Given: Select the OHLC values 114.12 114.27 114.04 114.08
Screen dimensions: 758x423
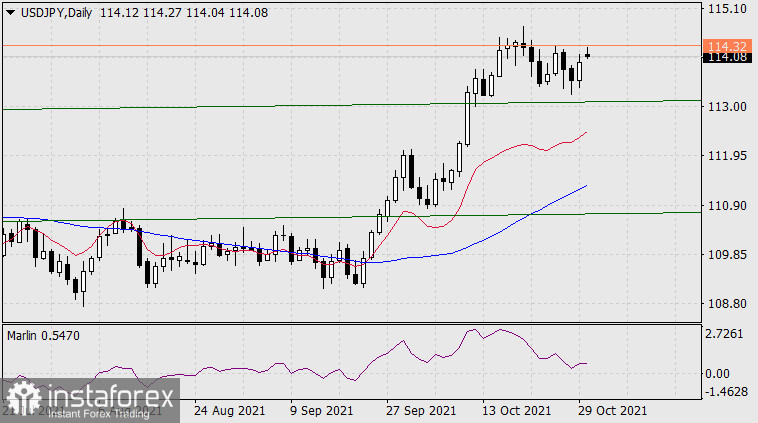Looking at the screenshot, I should 184,13.
